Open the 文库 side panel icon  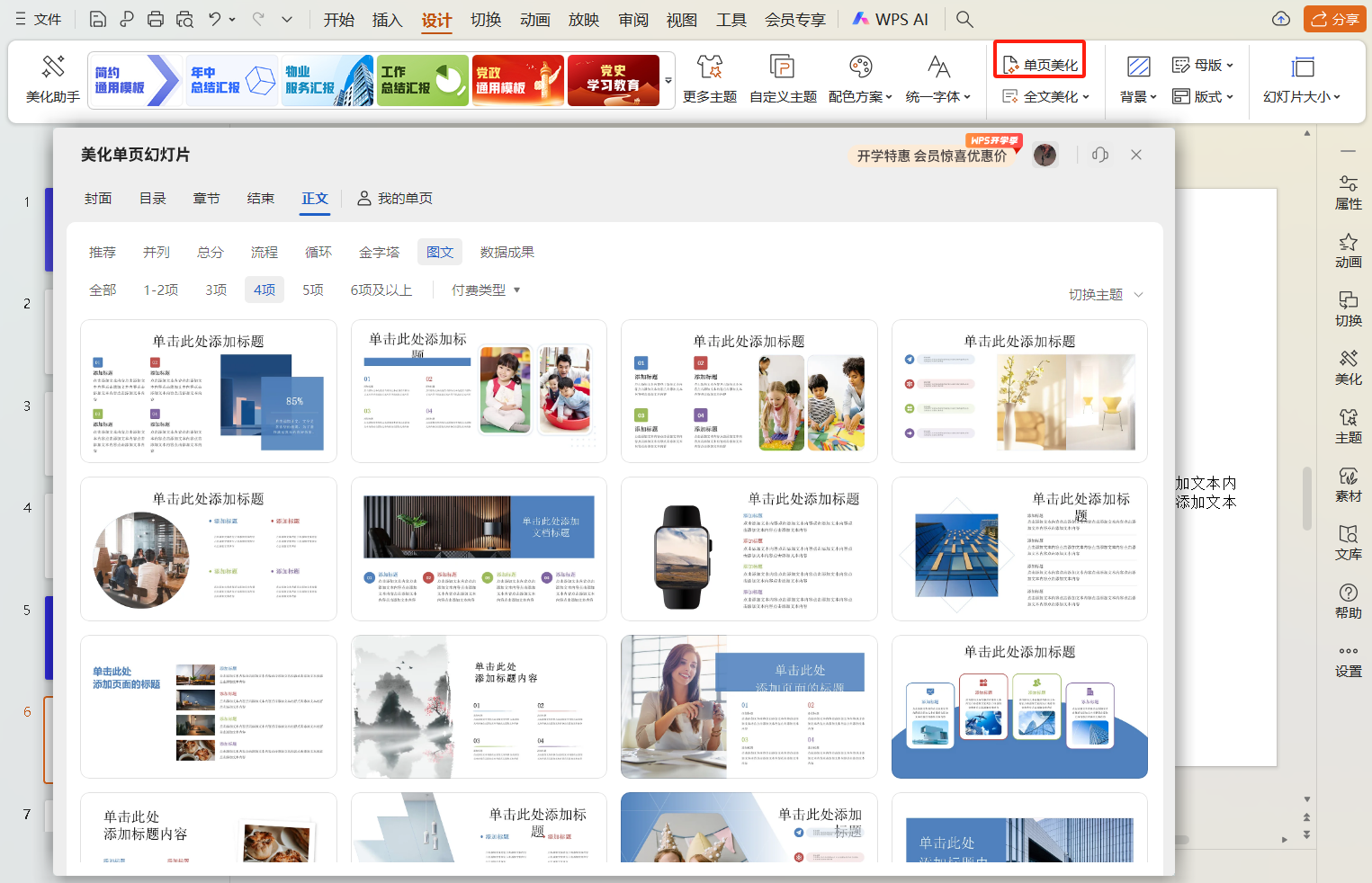point(1348,543)
